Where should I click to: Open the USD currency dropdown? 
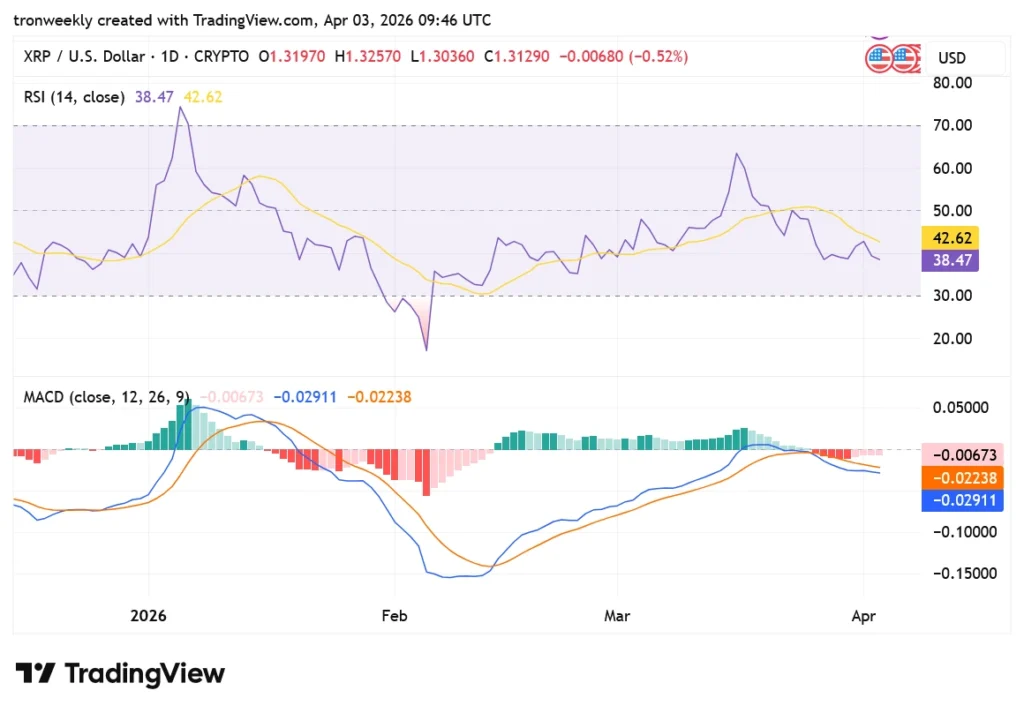point(951,57)
